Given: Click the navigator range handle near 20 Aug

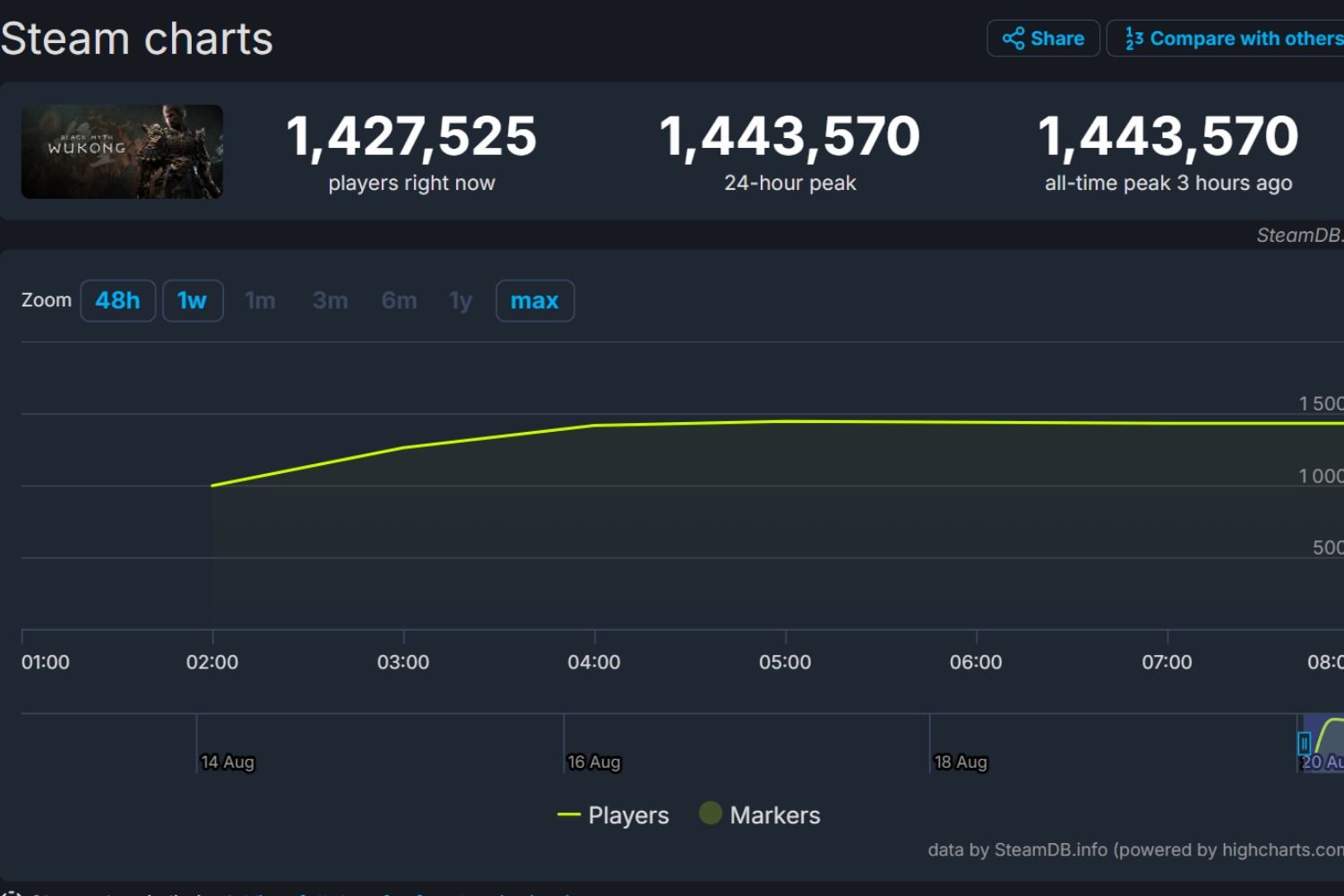Looking at the screenshot, I should (x=1305, y=743).
